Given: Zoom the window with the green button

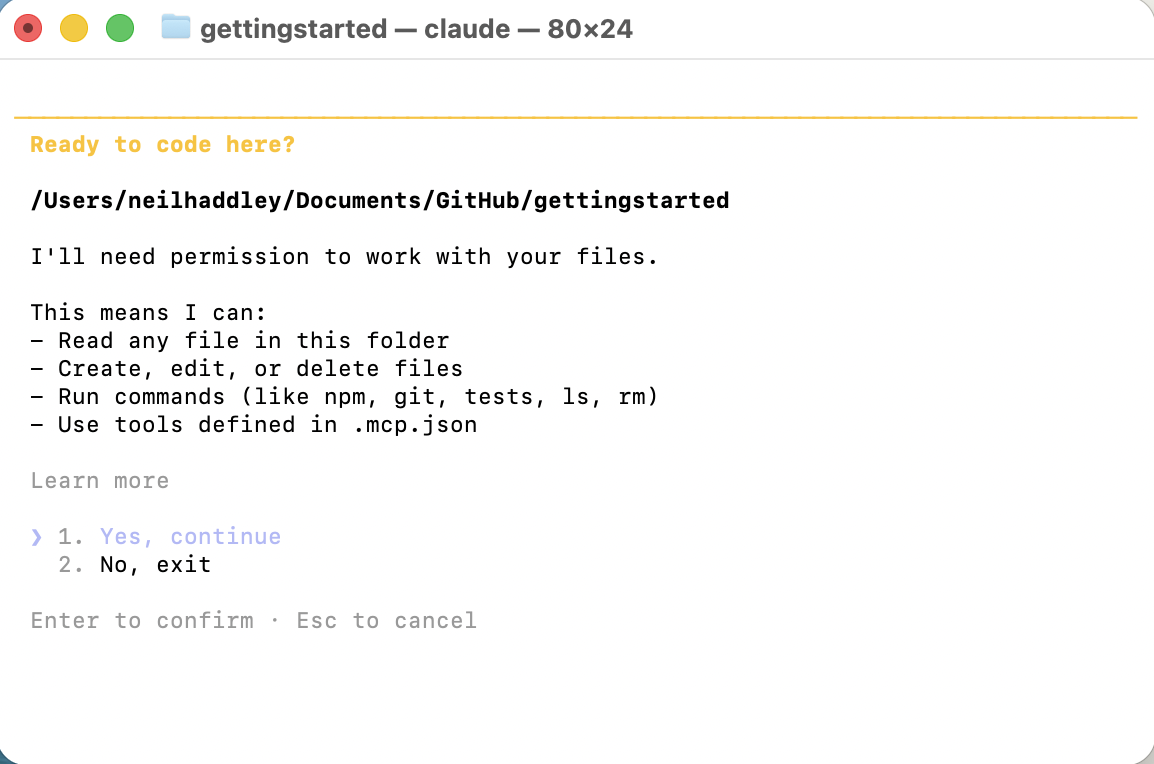Looking at the screenshot, I should tap(120, 28).
